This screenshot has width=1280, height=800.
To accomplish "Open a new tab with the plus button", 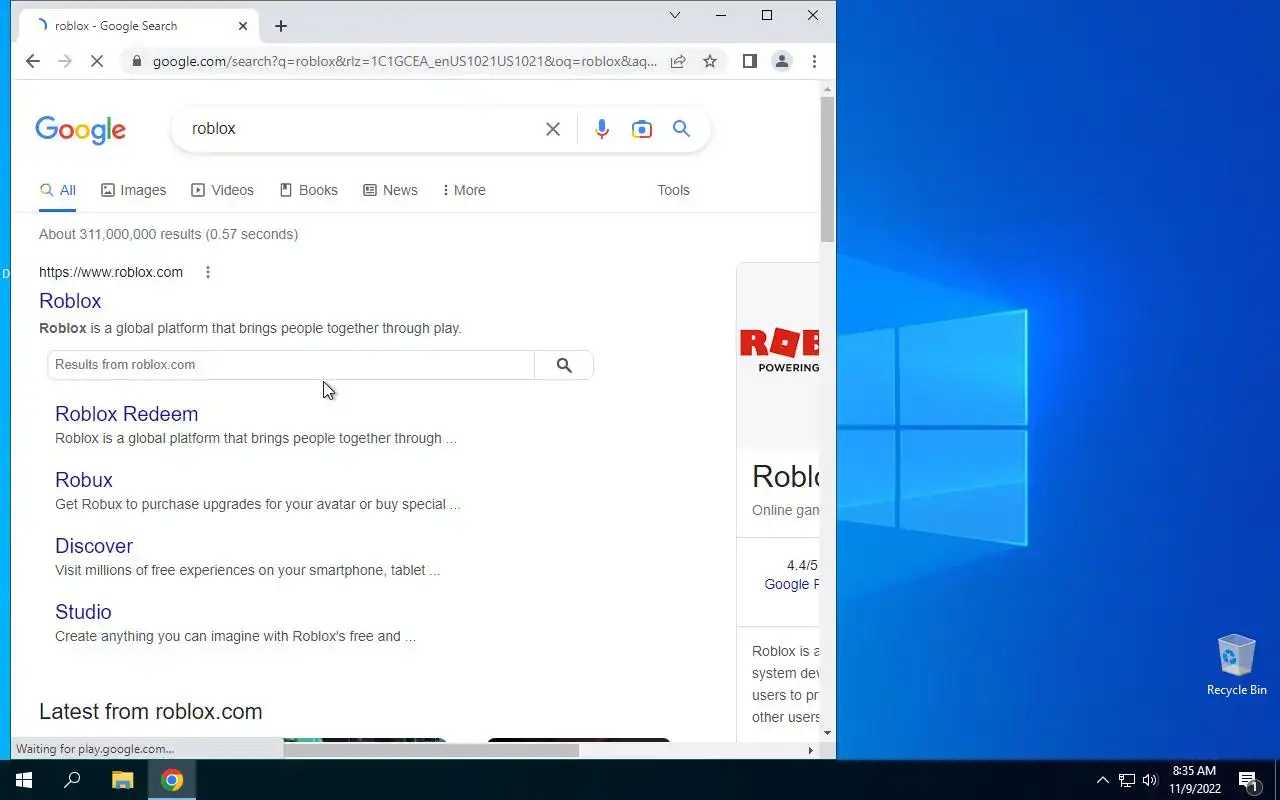I will pos(281,26).
